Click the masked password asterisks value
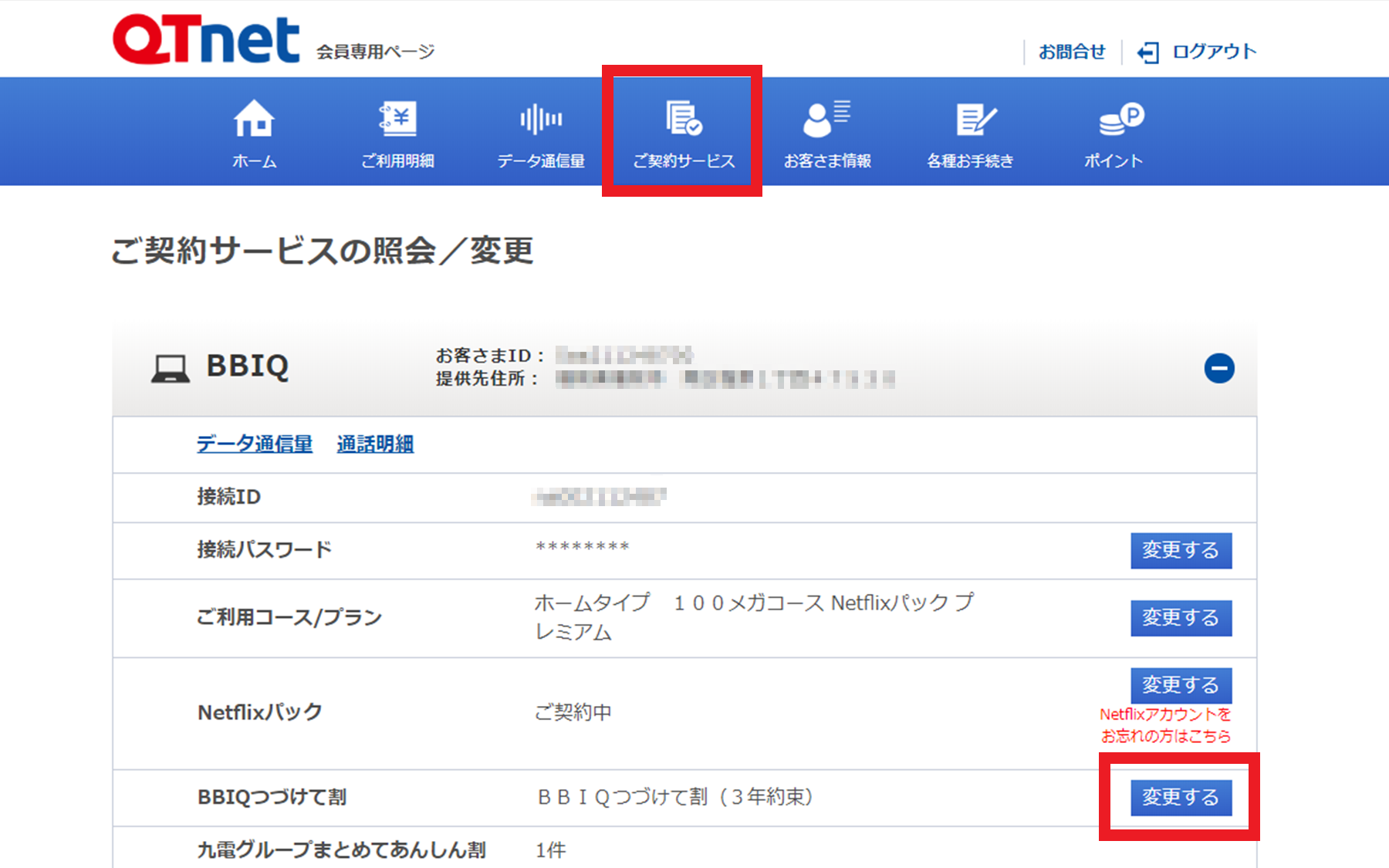This screenshot has width=1389, height=868. pyautogui.click(x=583, y=547)
